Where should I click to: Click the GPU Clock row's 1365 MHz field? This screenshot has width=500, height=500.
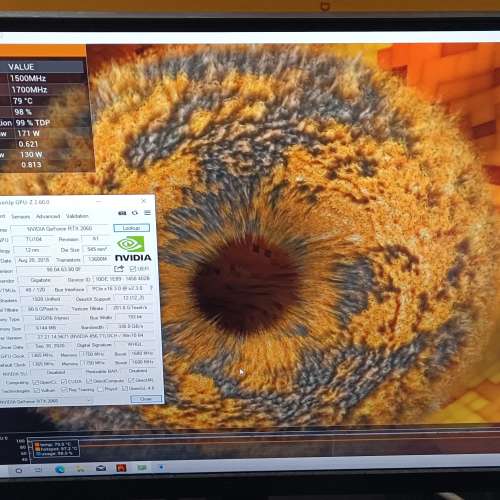42,355
